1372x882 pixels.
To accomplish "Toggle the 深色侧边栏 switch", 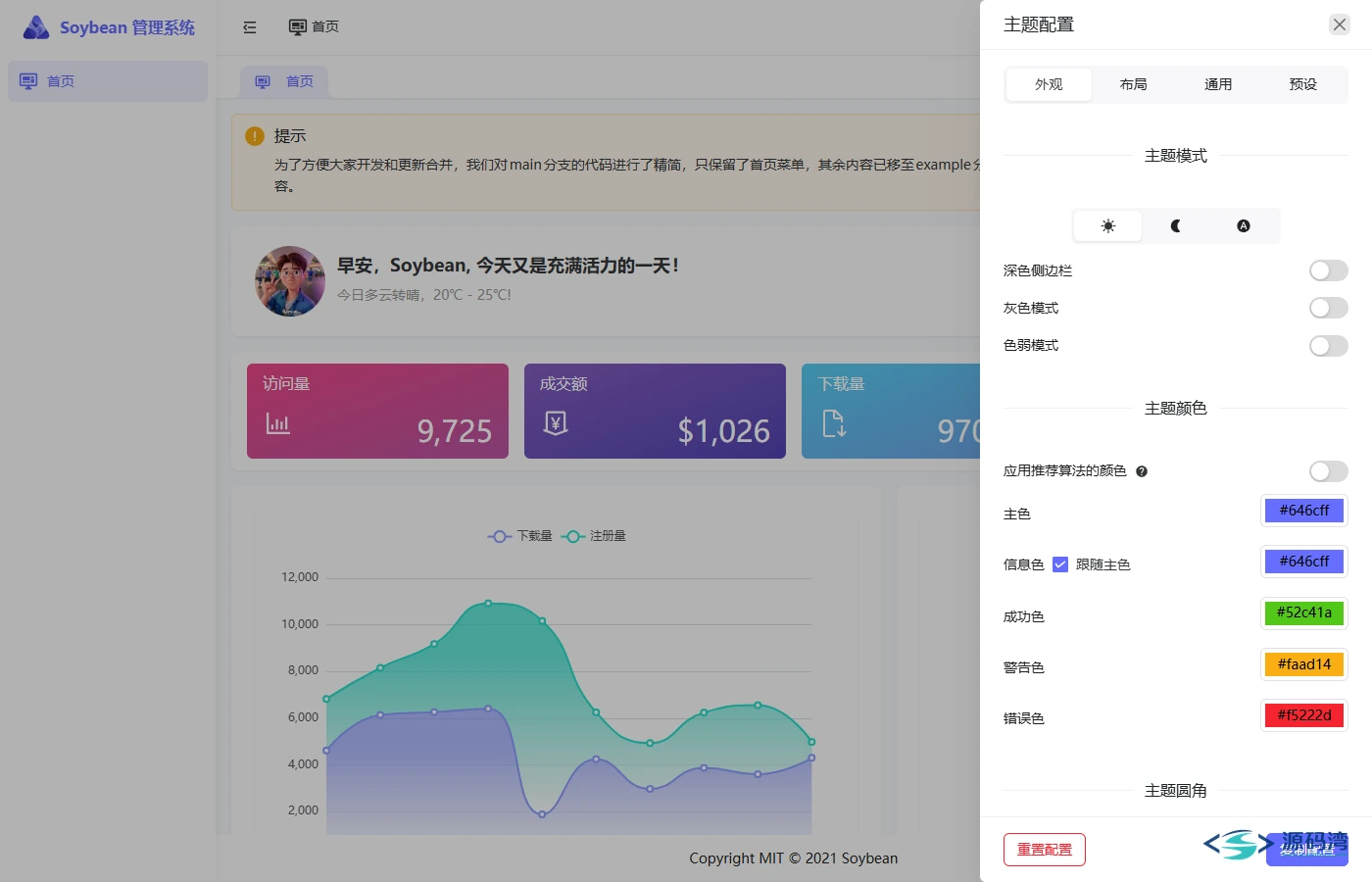I will pos(1329,270).
